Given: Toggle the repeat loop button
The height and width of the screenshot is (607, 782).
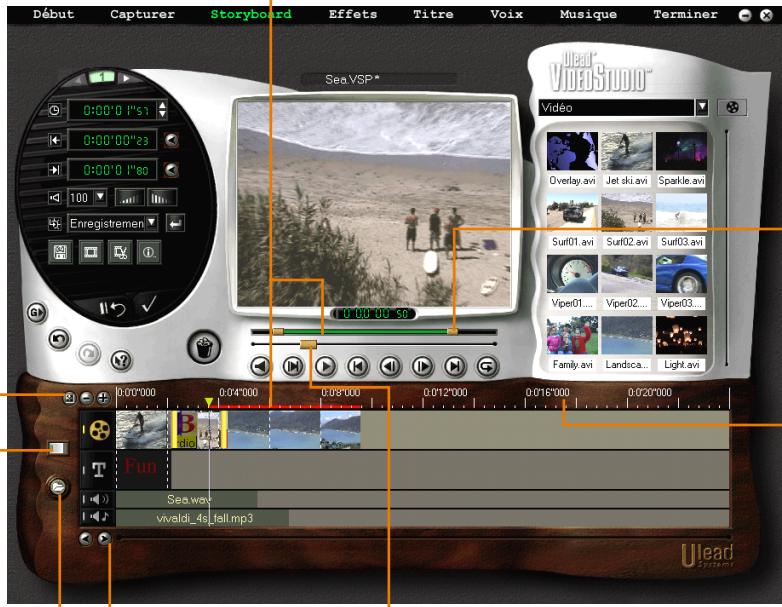Looking at the screenshot, I should point(487,367).
